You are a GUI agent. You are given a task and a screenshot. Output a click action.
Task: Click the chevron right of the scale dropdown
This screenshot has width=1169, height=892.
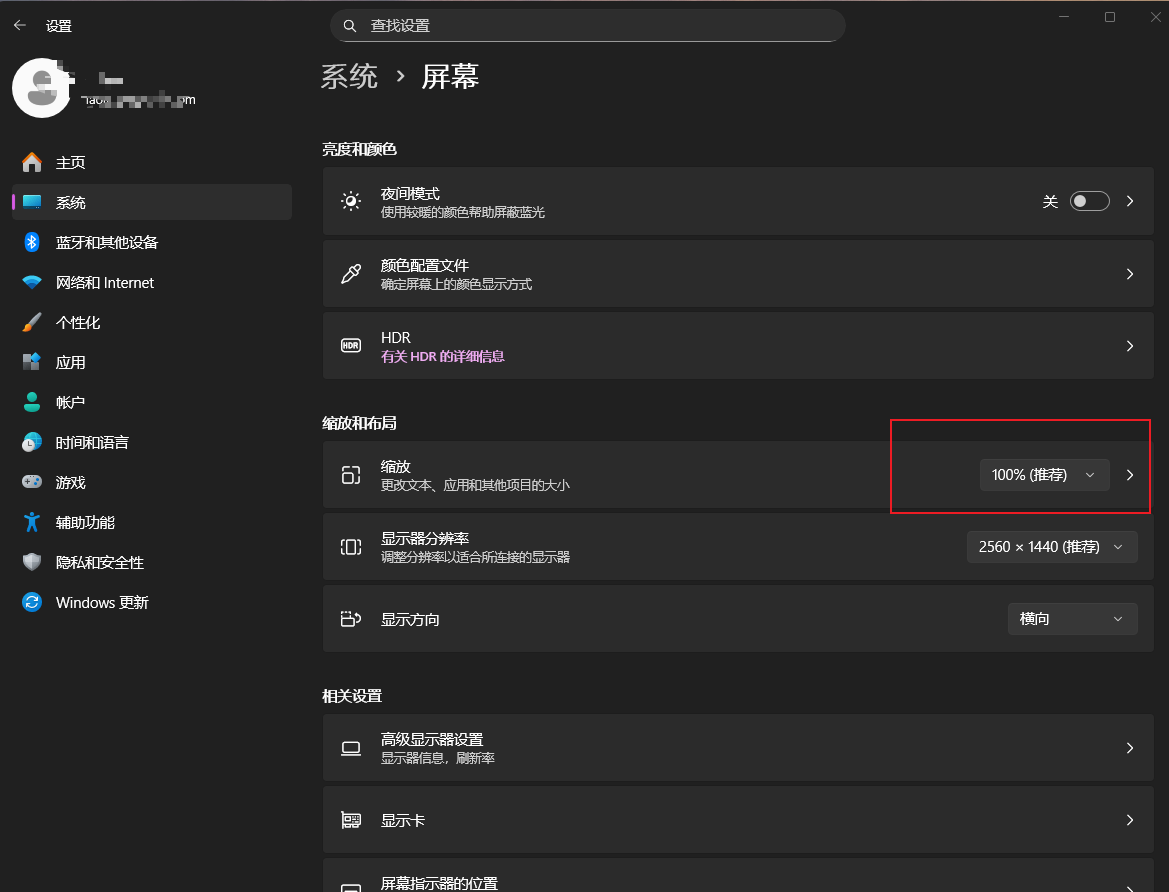tap(1130, 475)
